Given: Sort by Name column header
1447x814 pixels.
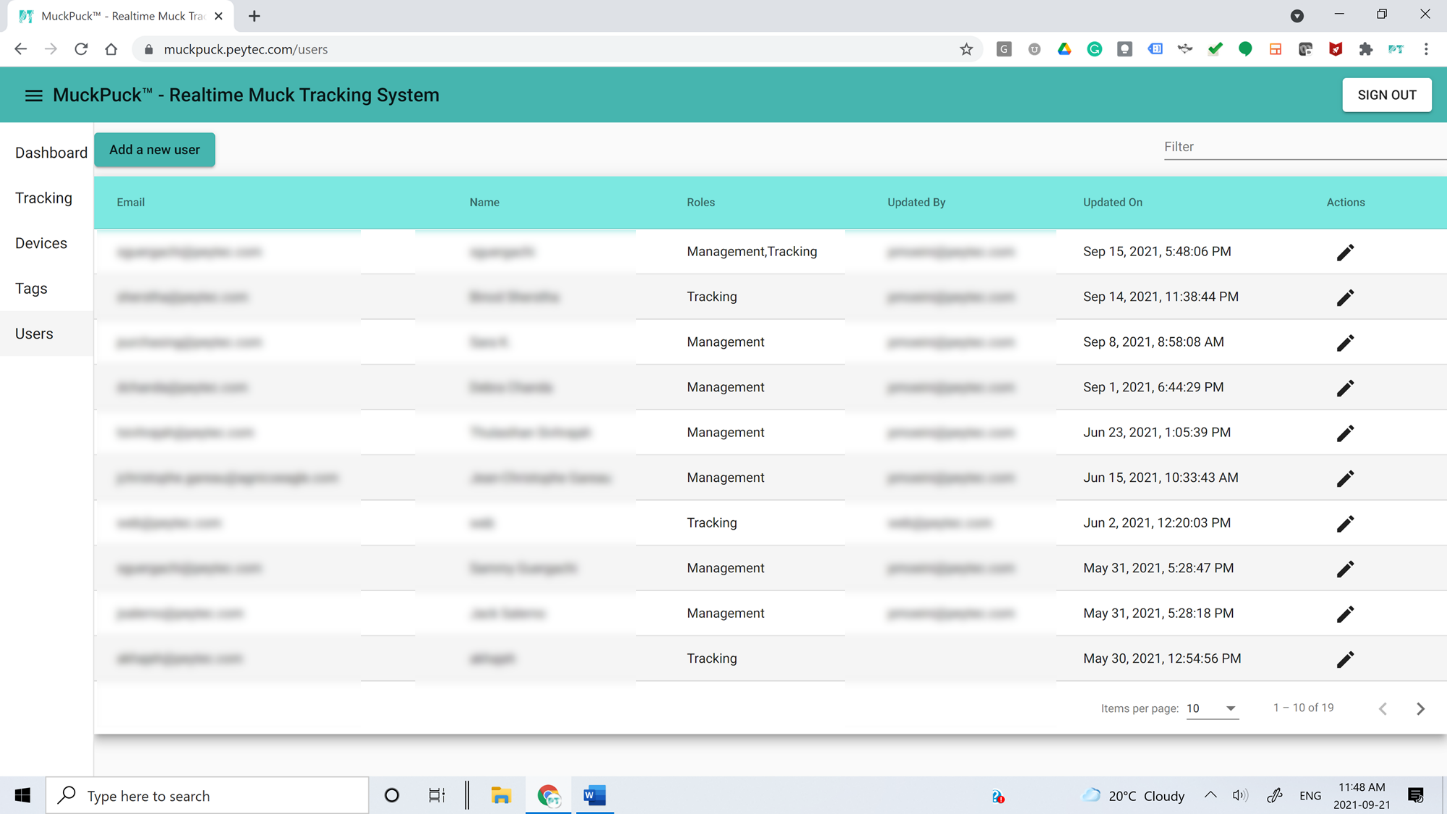Looking at the screenshot, I should click(x=484, y=202).
